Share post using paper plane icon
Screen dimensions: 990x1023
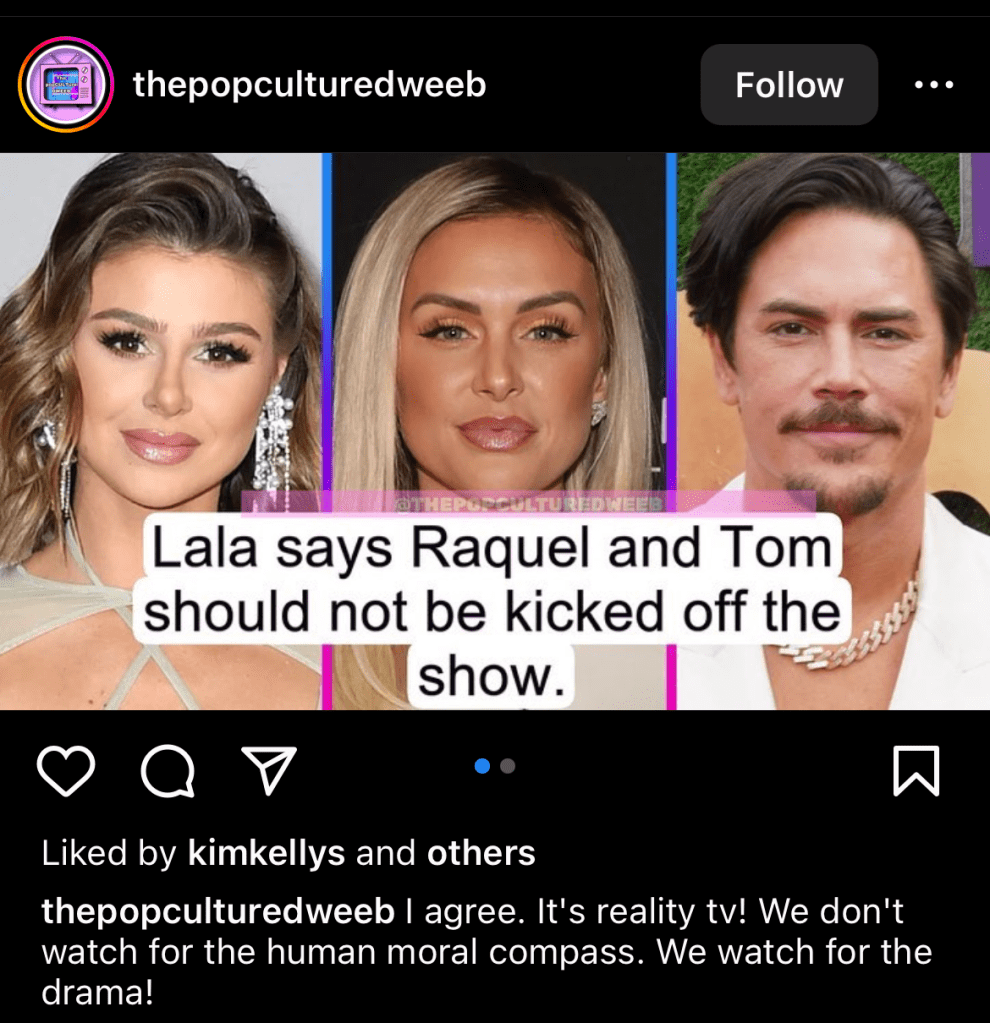(269, 771)
